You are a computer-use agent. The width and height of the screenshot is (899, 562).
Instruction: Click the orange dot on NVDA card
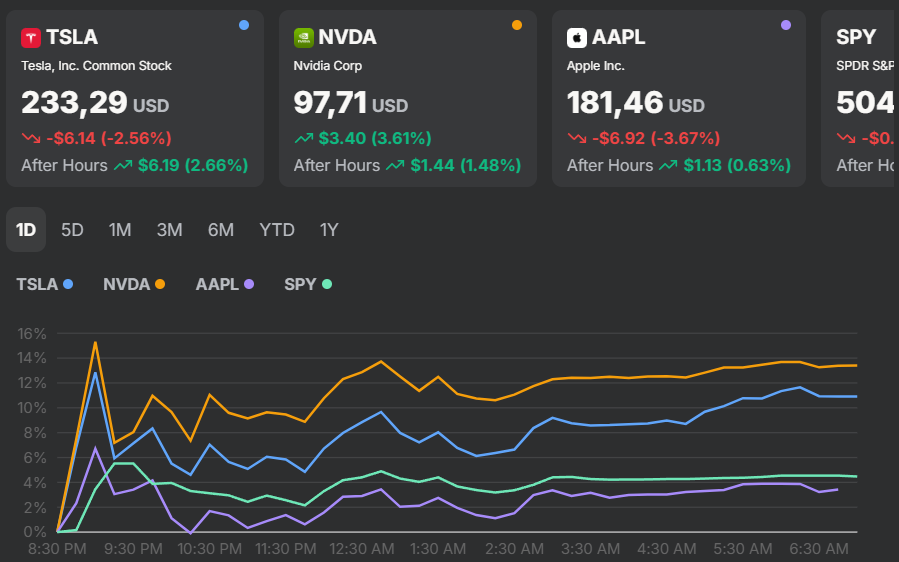517,25
